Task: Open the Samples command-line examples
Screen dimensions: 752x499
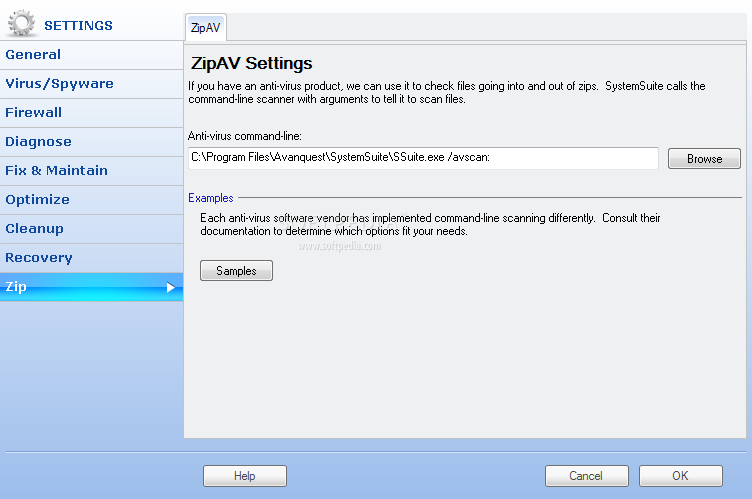Action: (236, 271)
